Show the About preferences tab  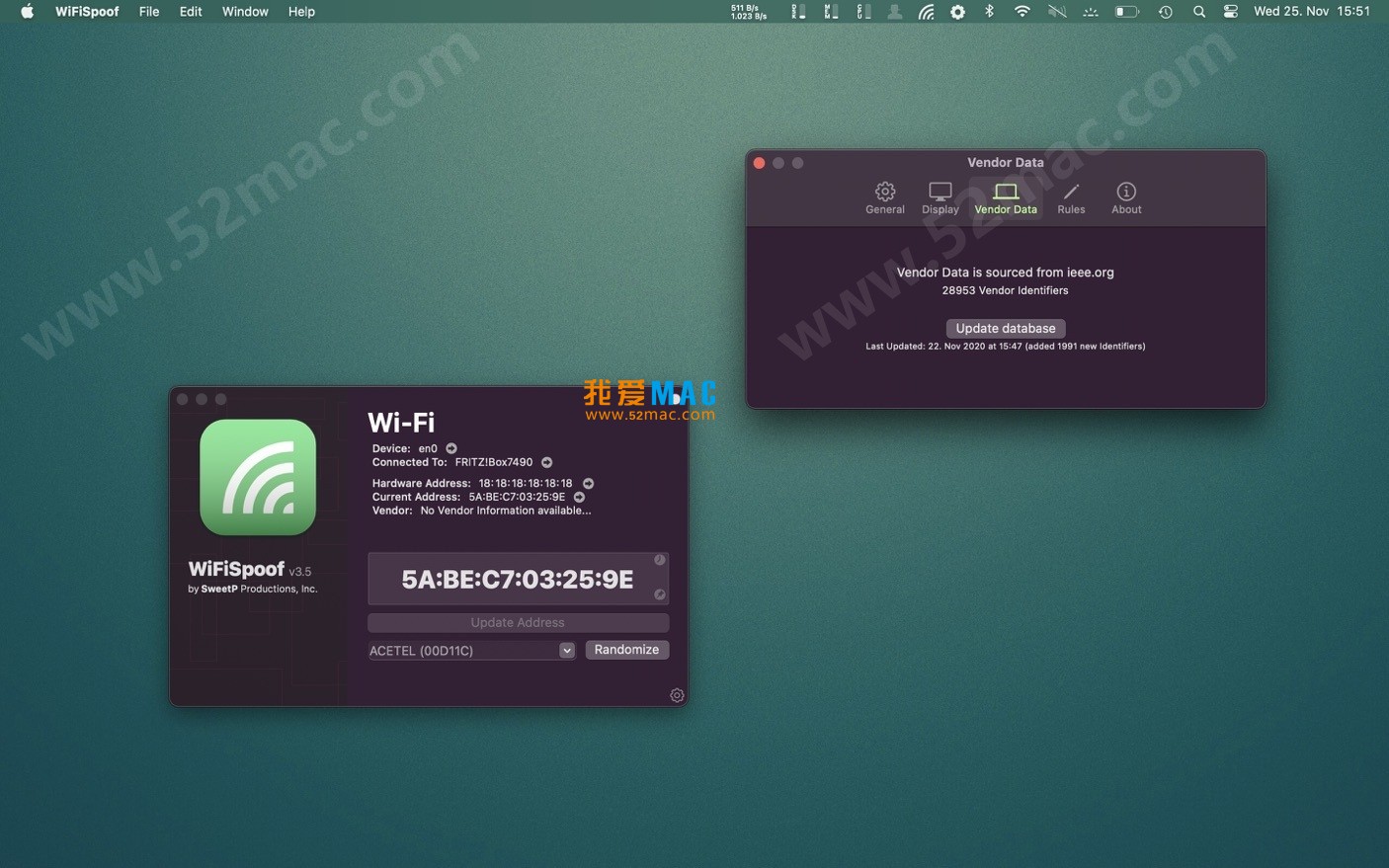pos(1126,197)
